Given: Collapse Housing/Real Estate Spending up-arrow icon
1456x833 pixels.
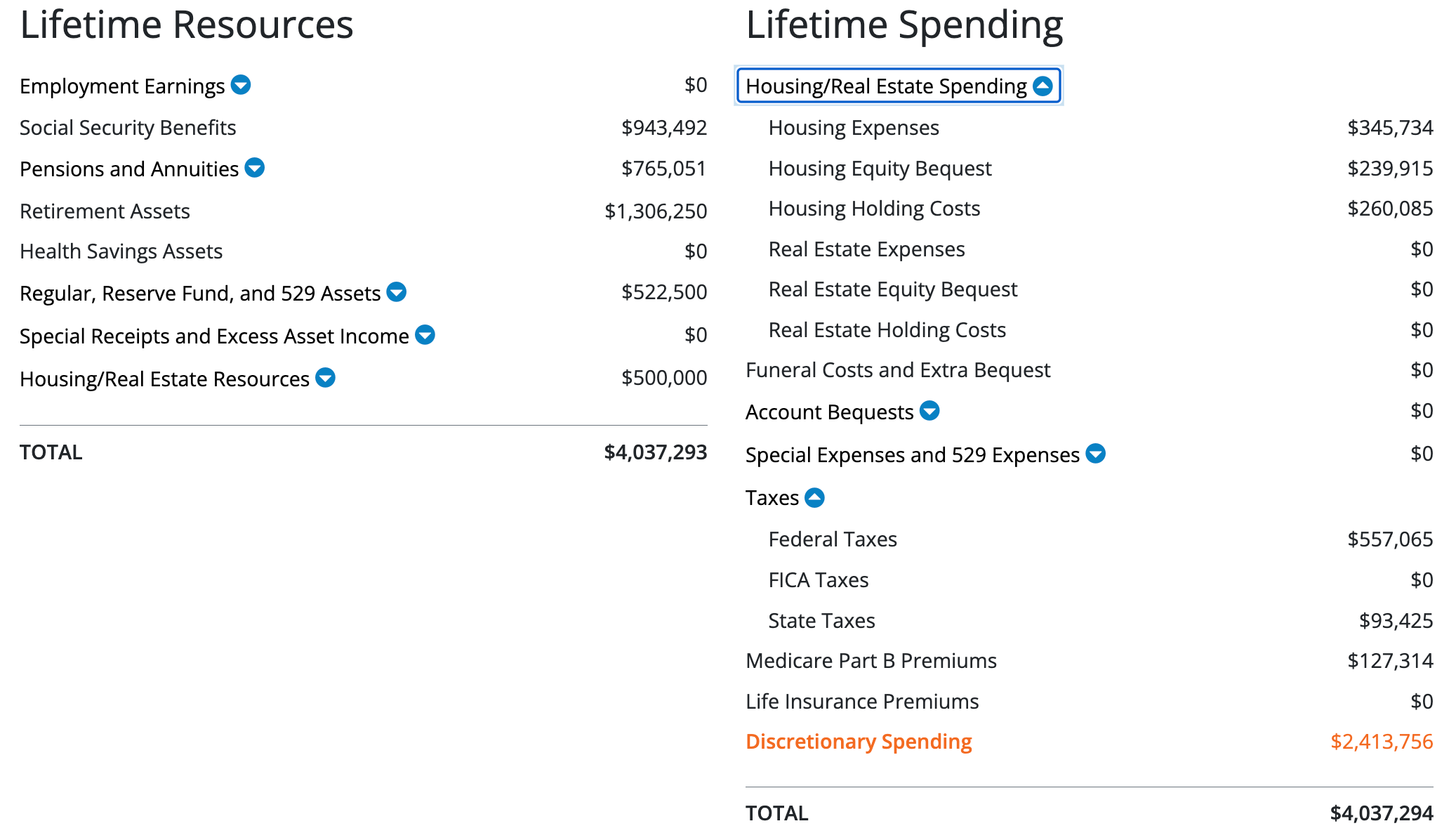Looking at the screenshot, I should (x=1043, y=86).
